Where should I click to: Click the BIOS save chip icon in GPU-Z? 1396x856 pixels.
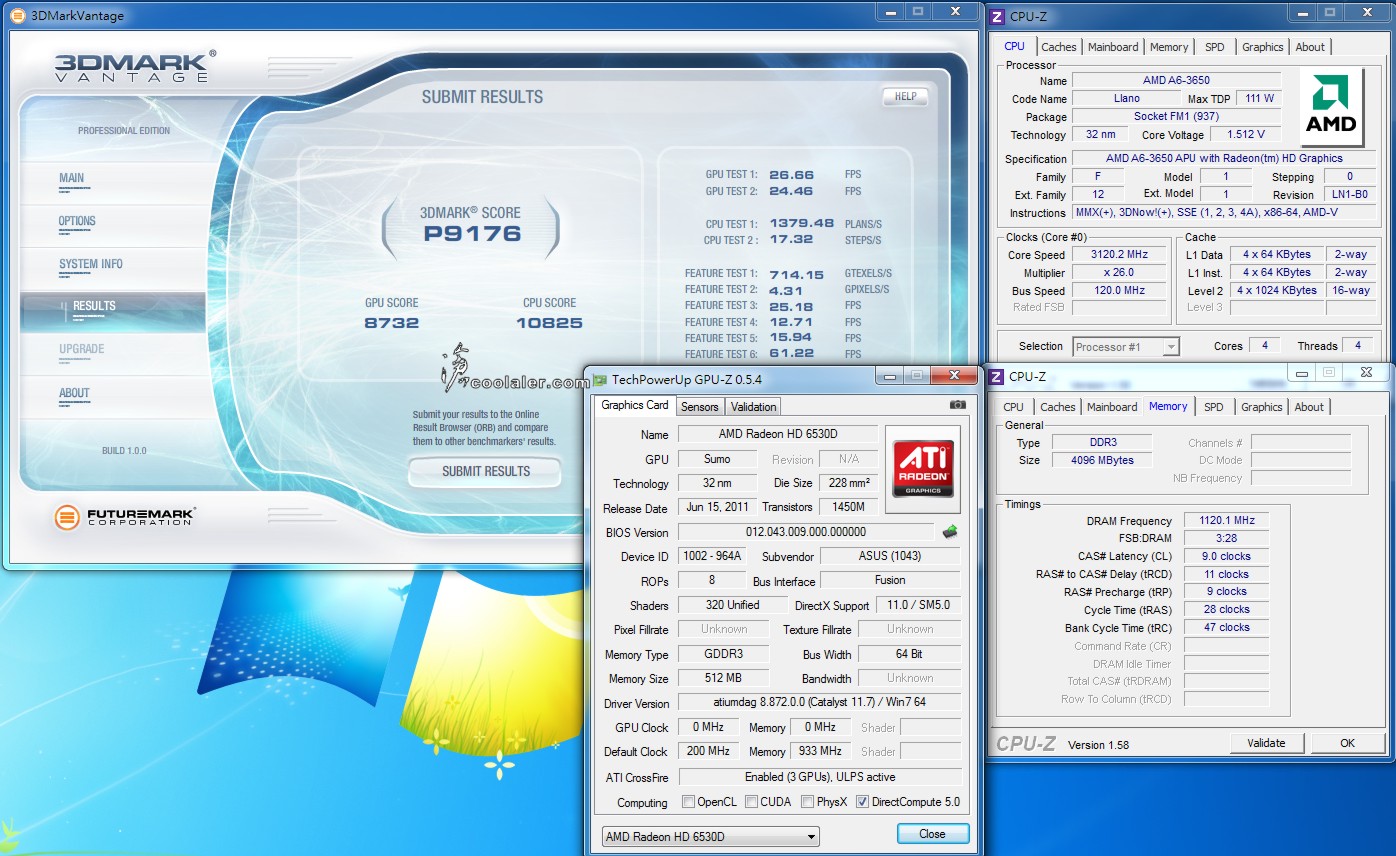[950, 531]
